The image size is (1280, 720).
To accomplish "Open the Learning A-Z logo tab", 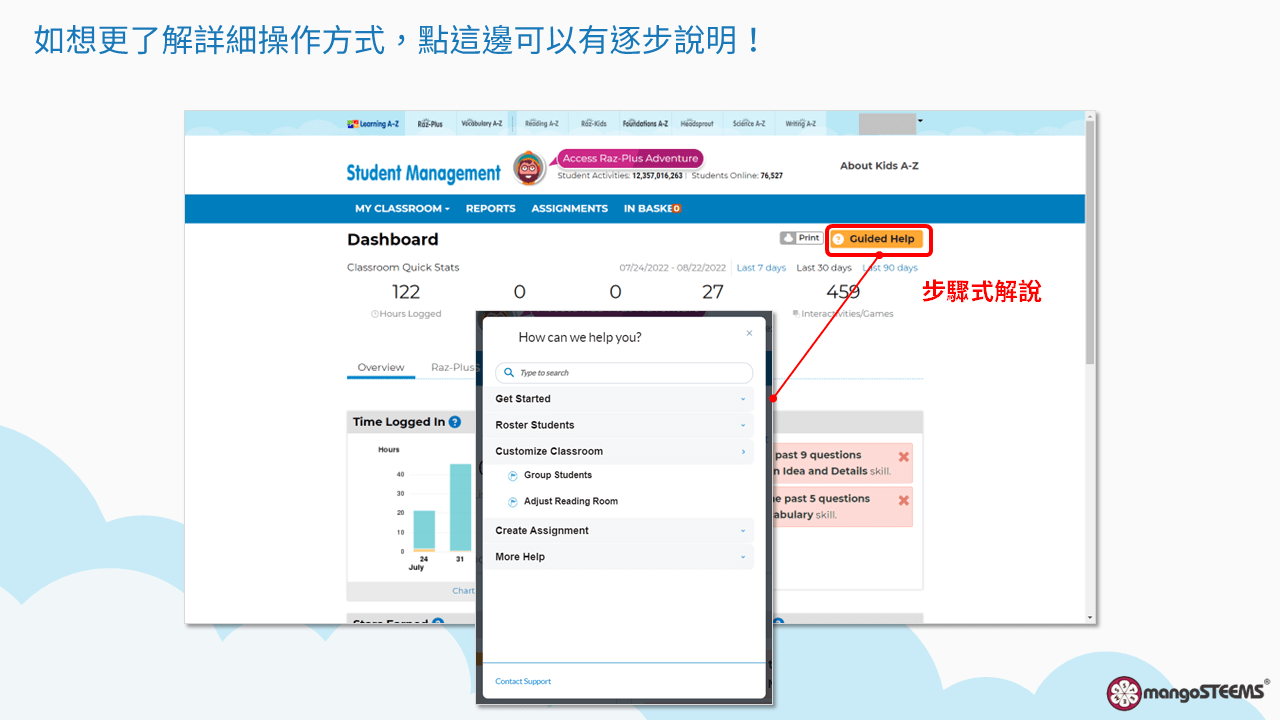I will (373, 124).
